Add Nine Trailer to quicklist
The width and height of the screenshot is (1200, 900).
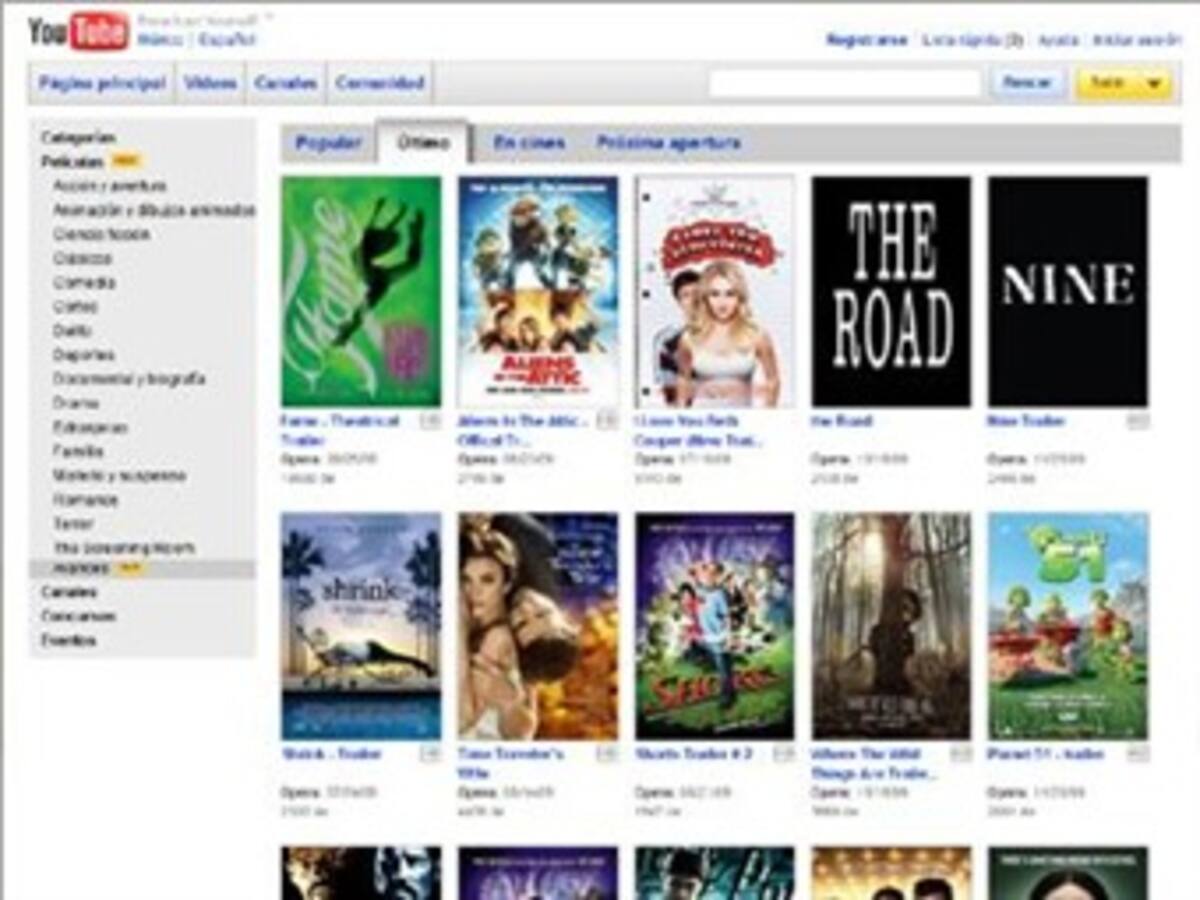1138,421
